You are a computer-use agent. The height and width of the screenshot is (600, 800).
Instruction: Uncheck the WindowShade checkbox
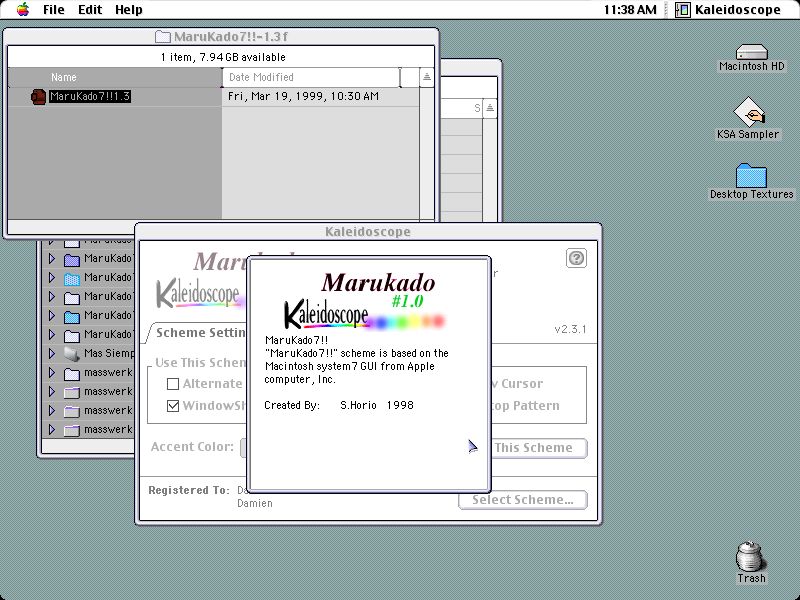click(x=173, y=406)
